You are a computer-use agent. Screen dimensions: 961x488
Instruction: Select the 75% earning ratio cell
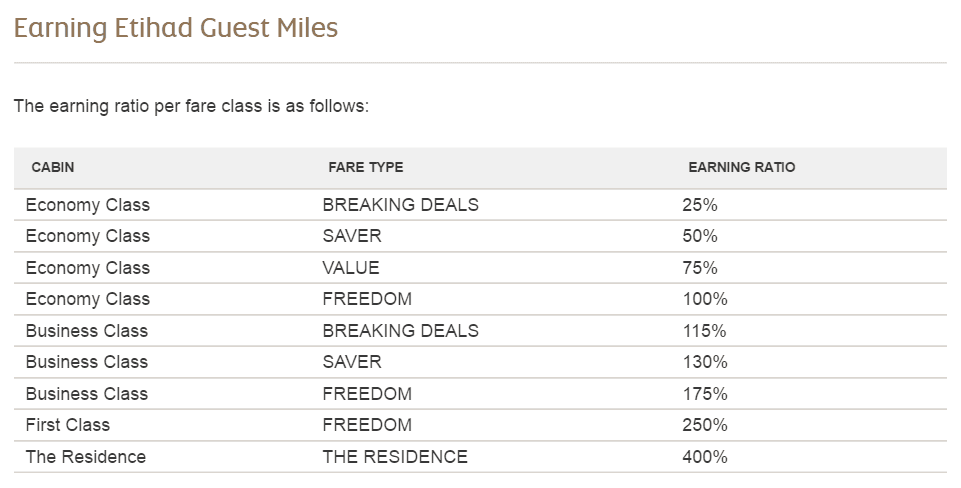[x=700, y=268]
